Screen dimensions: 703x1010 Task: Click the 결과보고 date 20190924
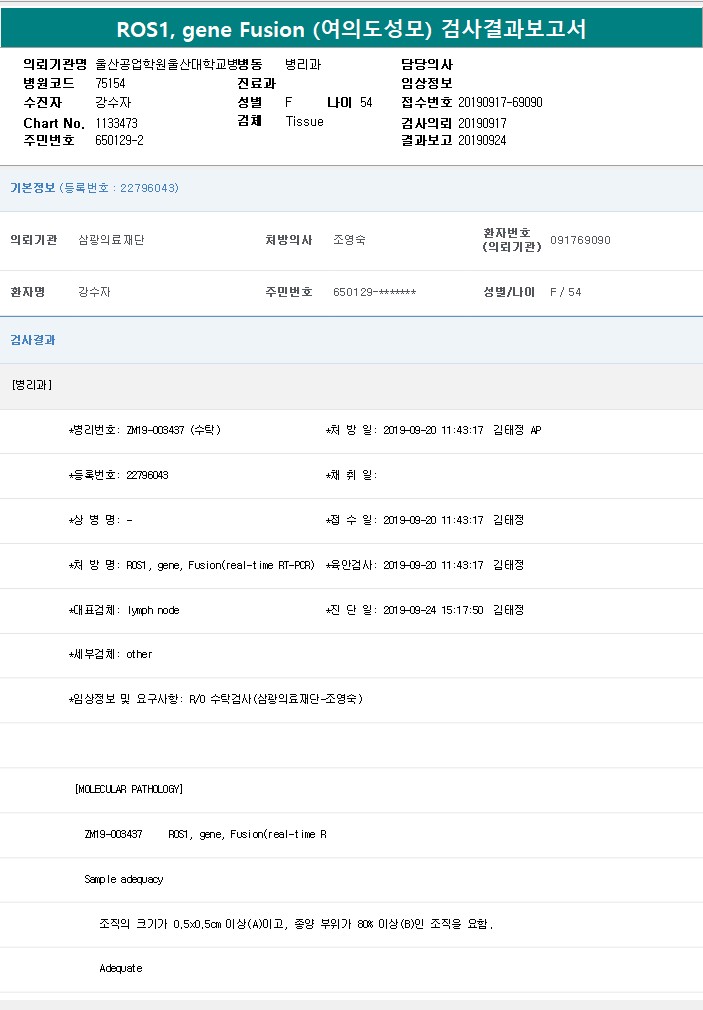[482, 140]
